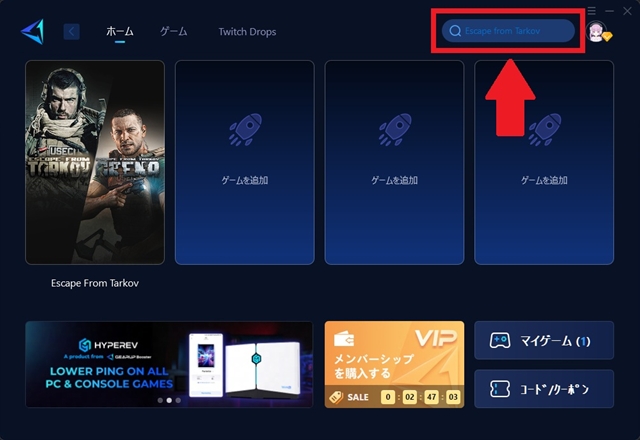This screenshot has width=640, height=440.
Task: Click the Escape from Tarkov search field
Action: (x=508, y=31)
